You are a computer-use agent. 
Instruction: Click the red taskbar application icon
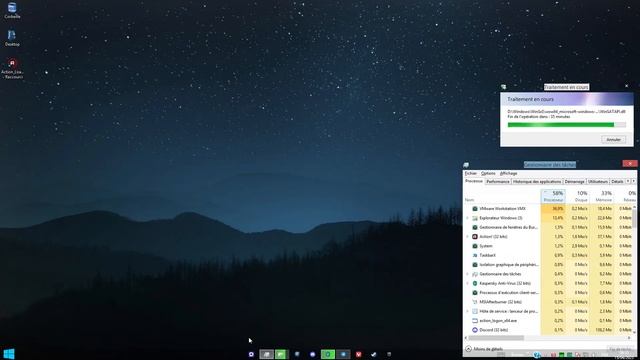[358, 354]
